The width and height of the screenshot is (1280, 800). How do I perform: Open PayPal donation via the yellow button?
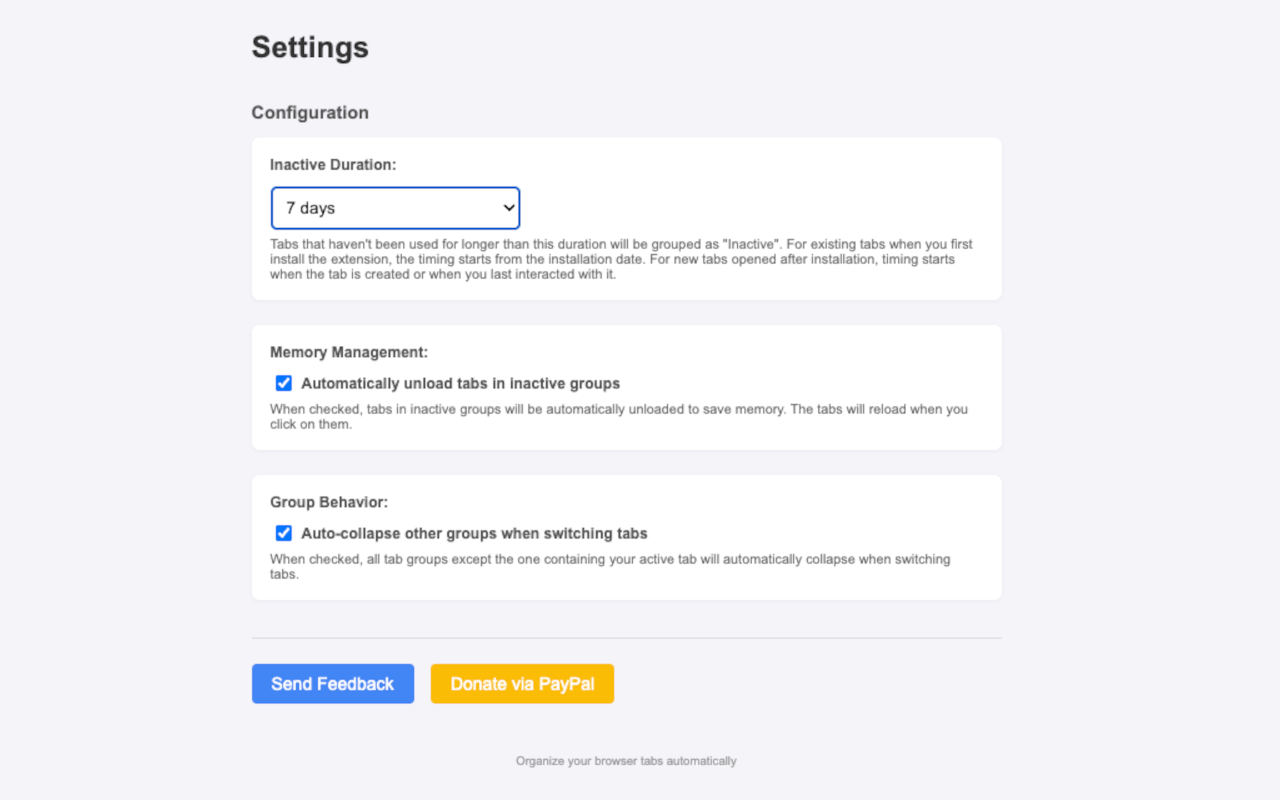click(x=522, y=683)
